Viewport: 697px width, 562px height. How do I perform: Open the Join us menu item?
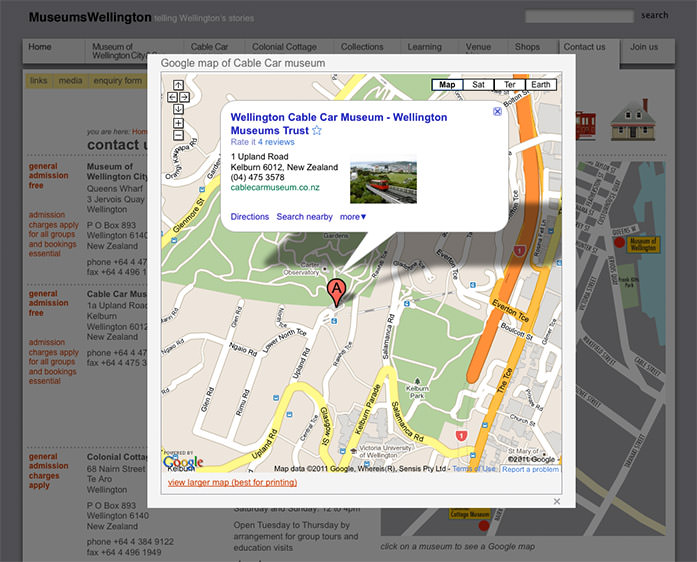click(644, 47)
